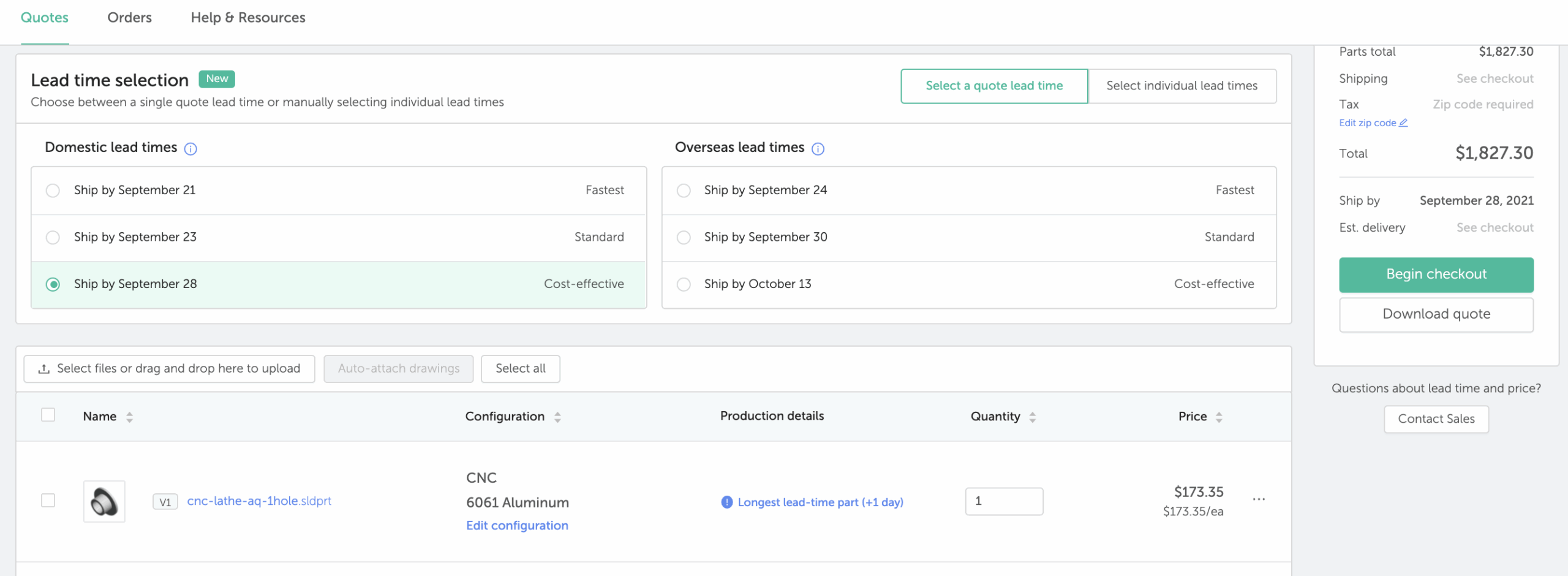Switch to the Orders tab
Image resolution: width=1568 pixels, height=576 pixels.
pos(129,18)
